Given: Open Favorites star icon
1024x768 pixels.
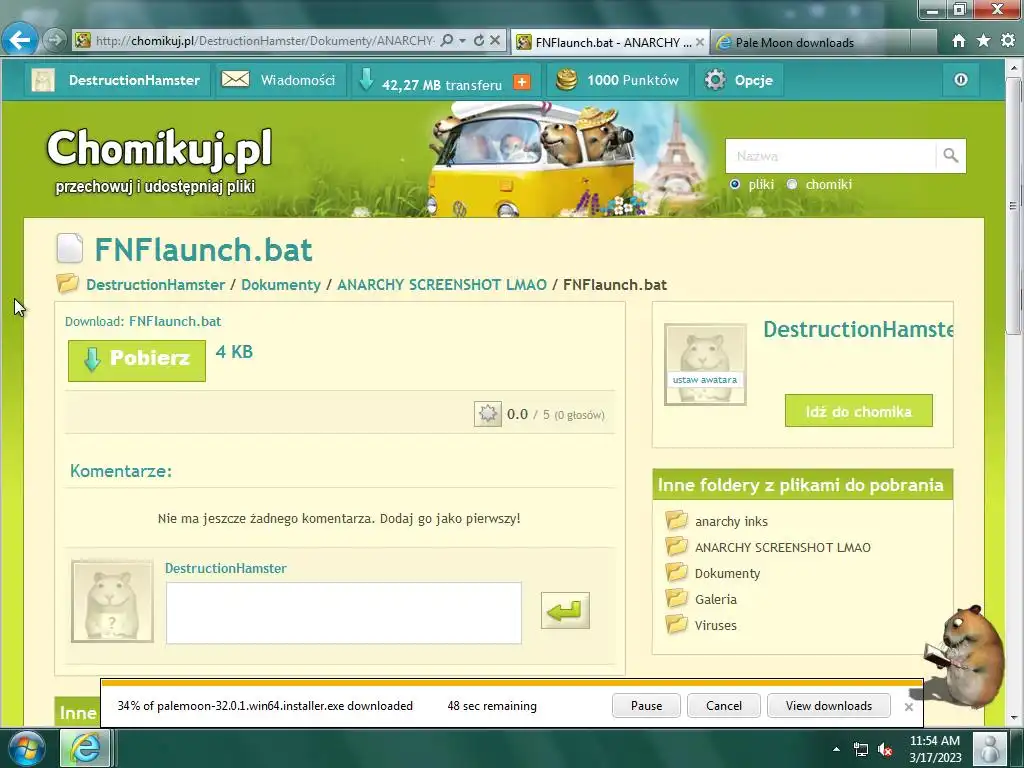Looking at the screenshot, I should coord(983,40).
